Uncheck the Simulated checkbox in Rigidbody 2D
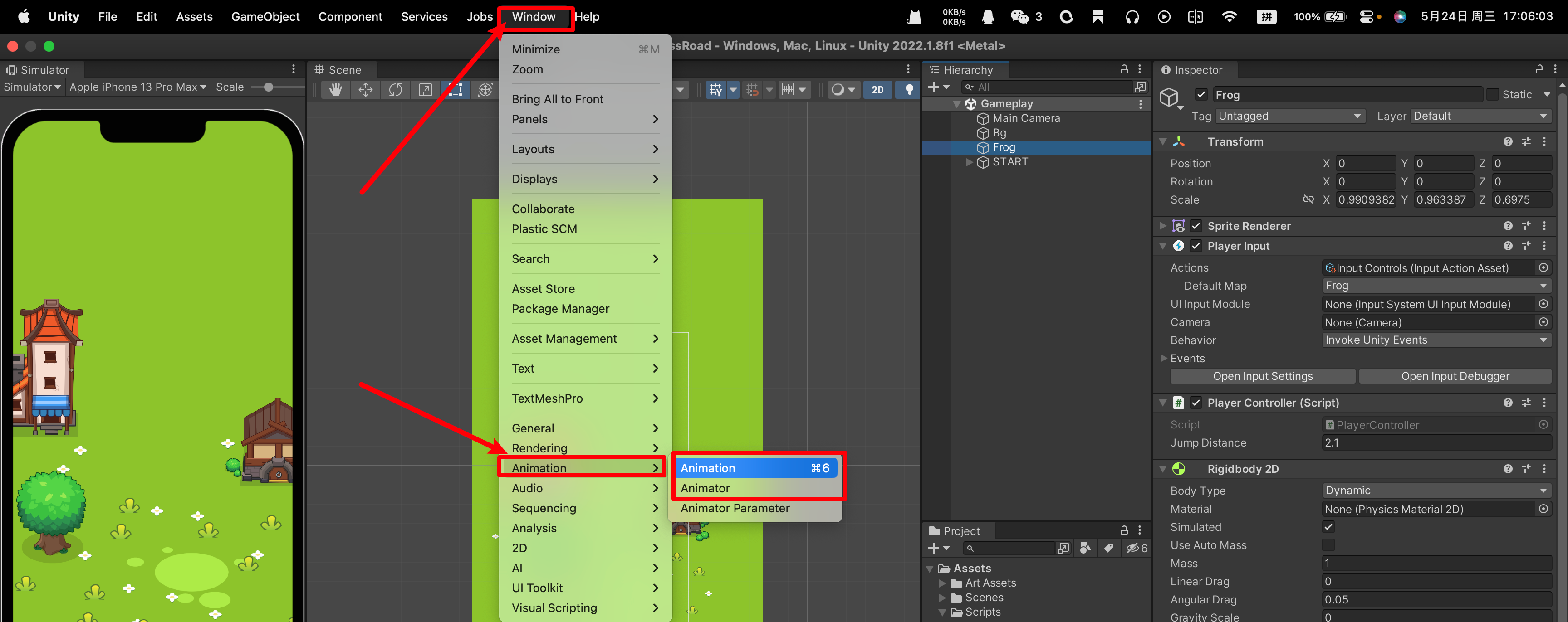Image resolution: width=1568 pixels, height=622 pixels. pyautogui.click(x=1328, y=527)
